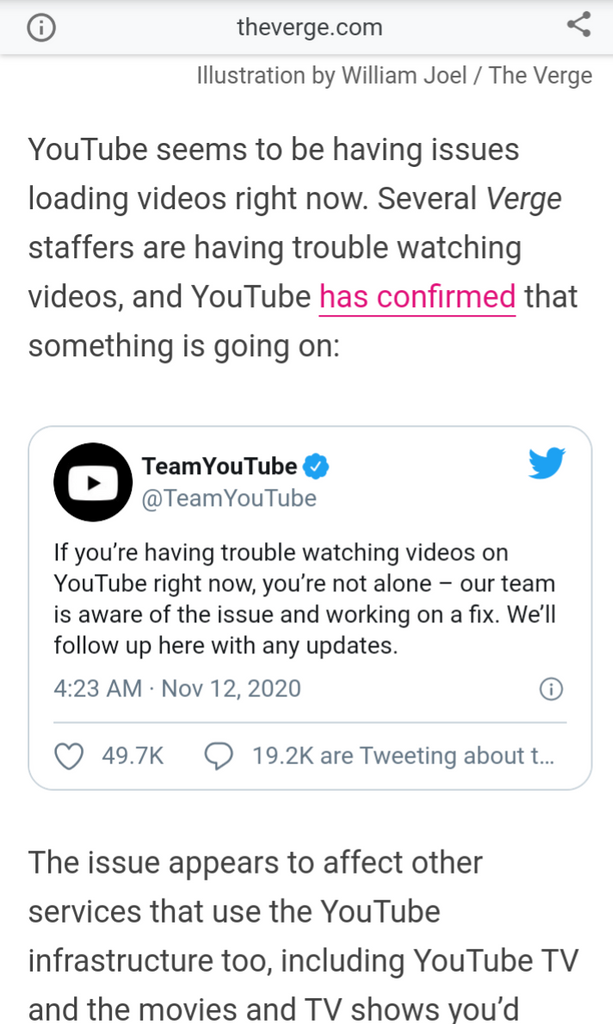
Task: Click the William Joel illustration credit
Action: point(395,76)
